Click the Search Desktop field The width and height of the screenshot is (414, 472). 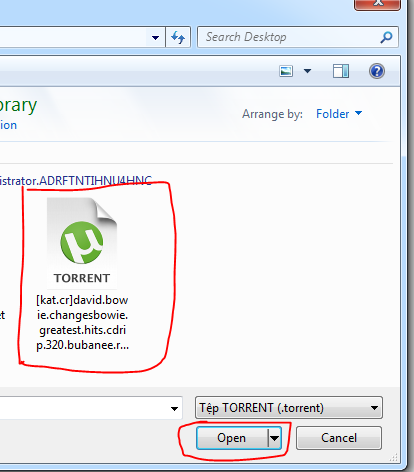(297, 37)
